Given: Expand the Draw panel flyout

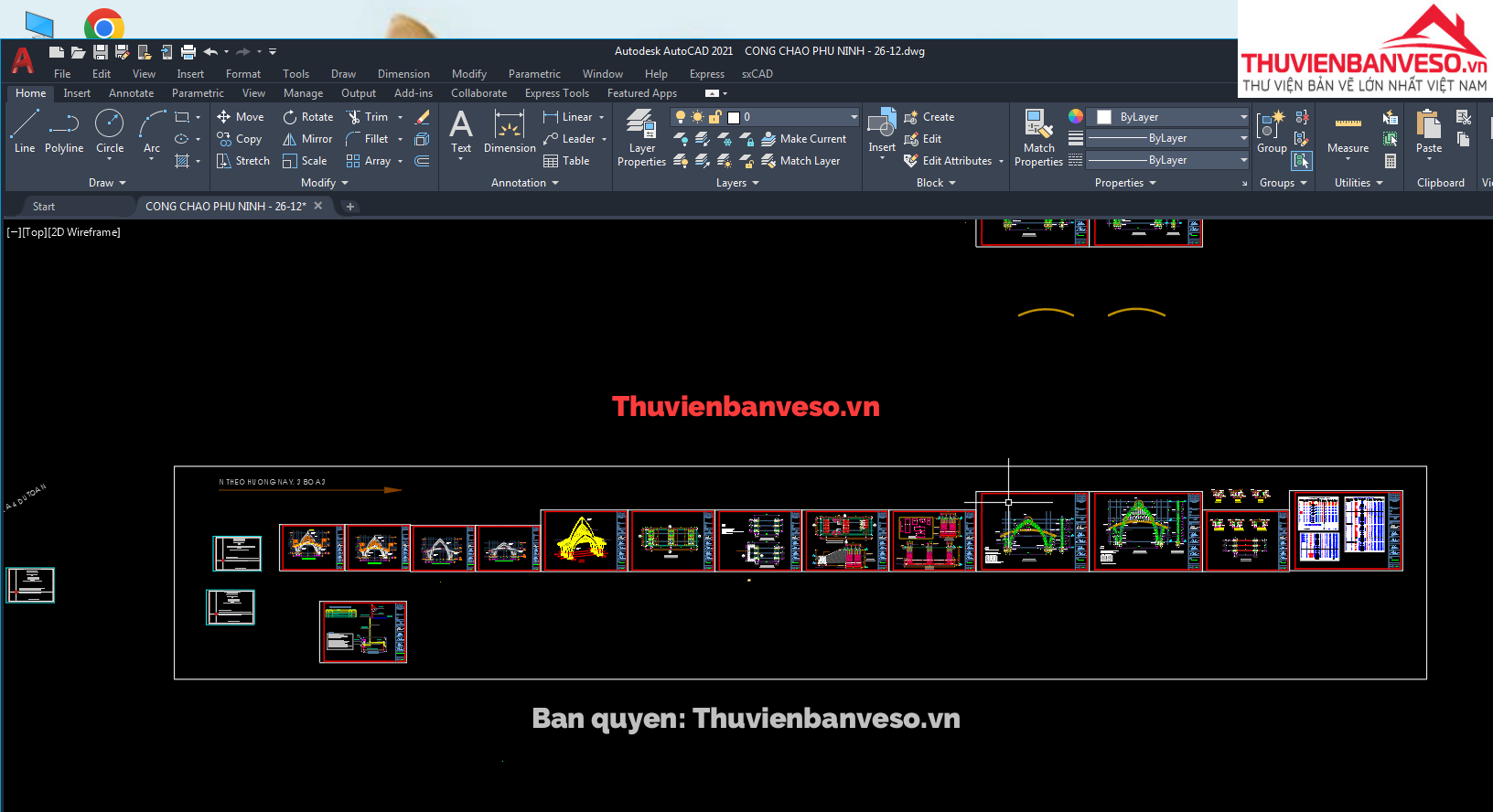Looking at the screenshot, I should [107, 183].
